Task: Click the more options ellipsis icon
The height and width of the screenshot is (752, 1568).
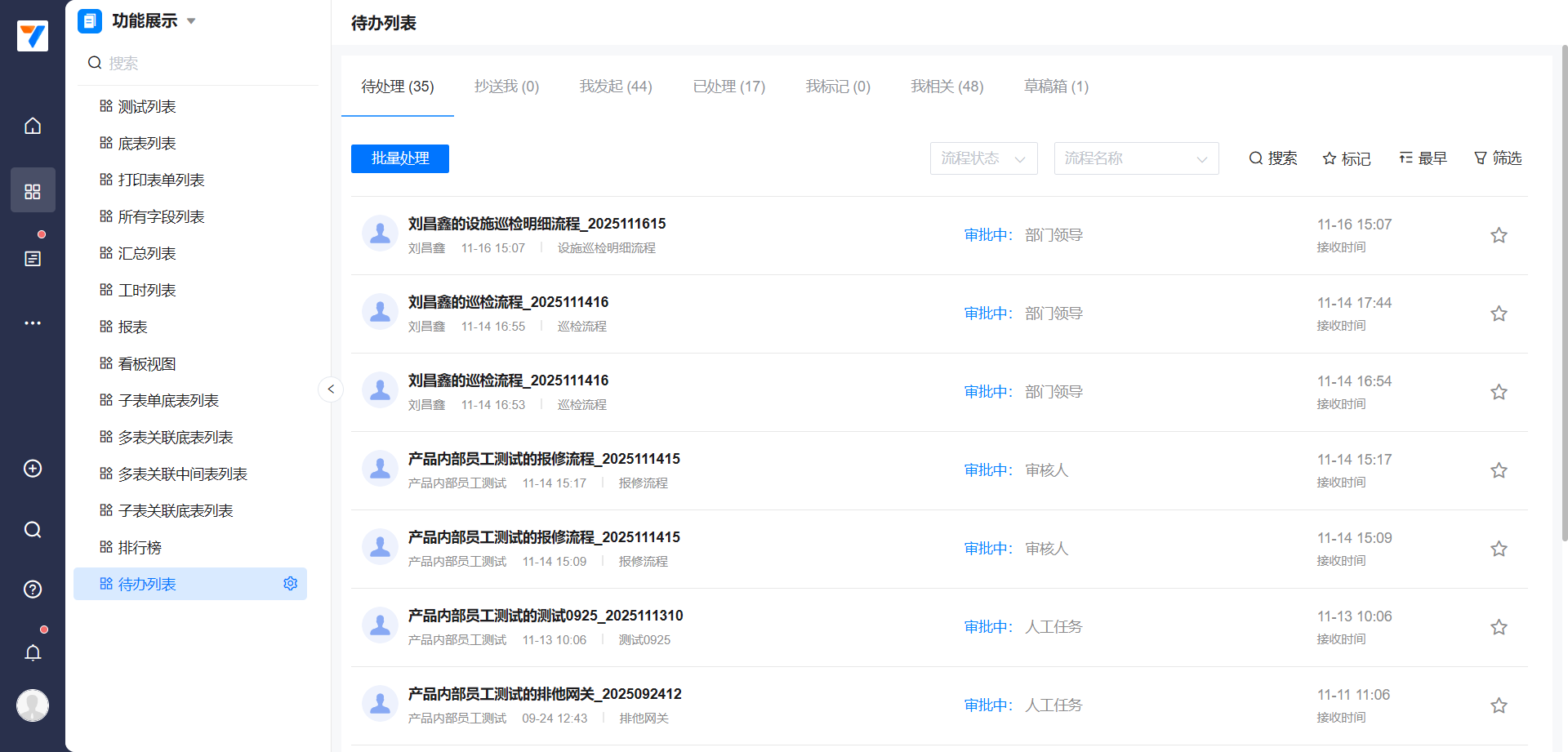Action: (33, 323)
